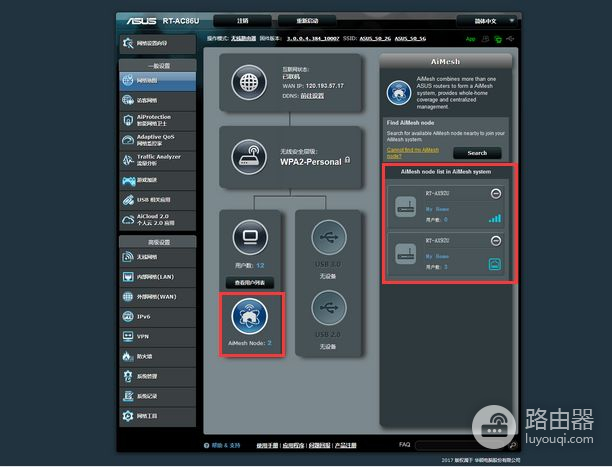Remove the second RT-AX92U node
The image size is (612, 467).
496,241
